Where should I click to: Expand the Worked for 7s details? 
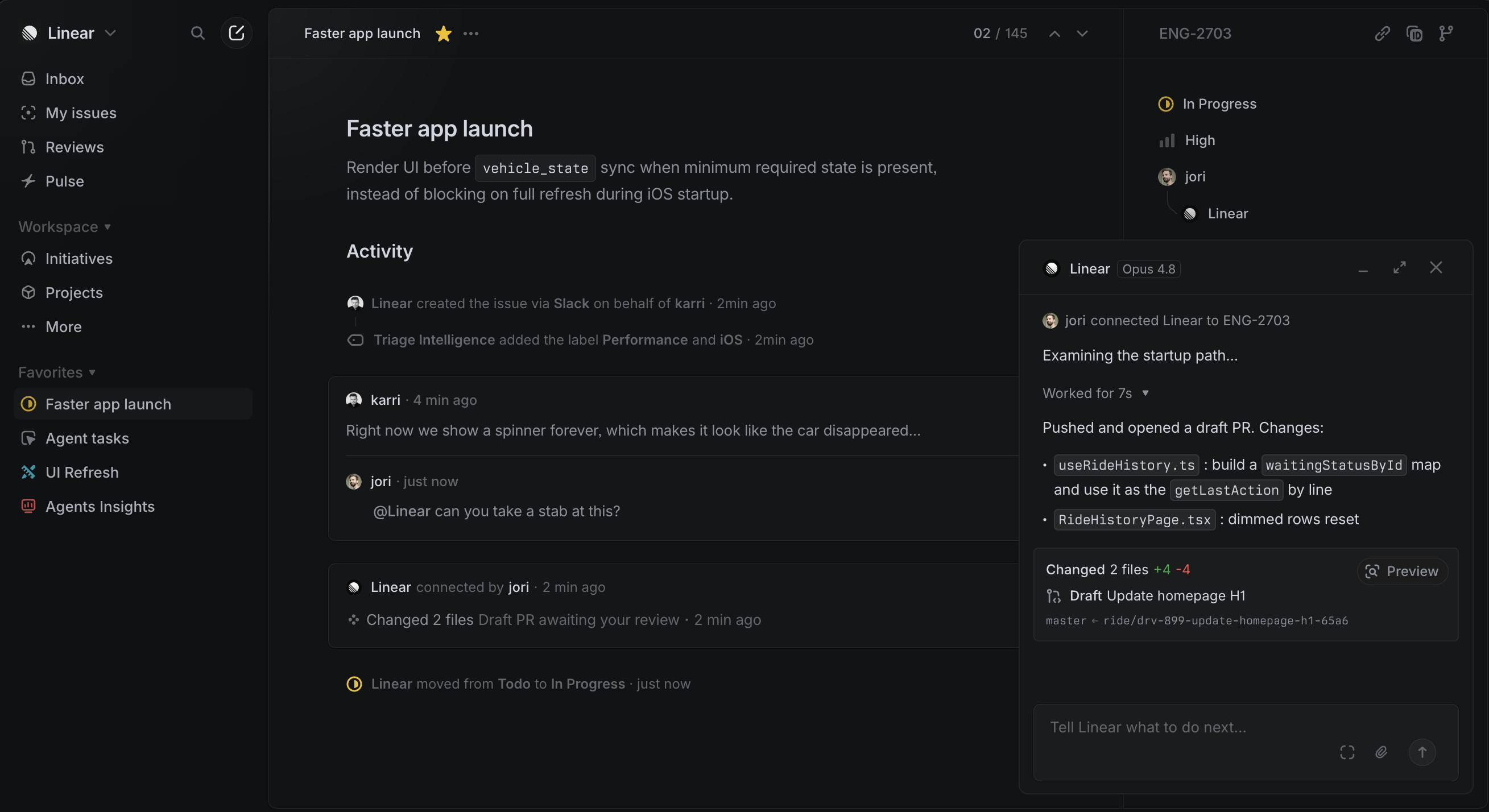pos(1095,393)
